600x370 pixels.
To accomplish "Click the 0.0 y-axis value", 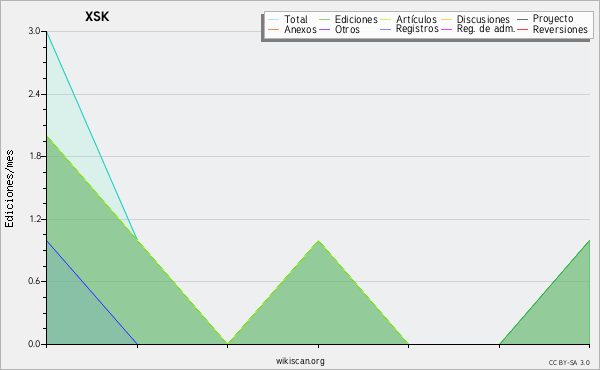I will click(x=34, y=344).
